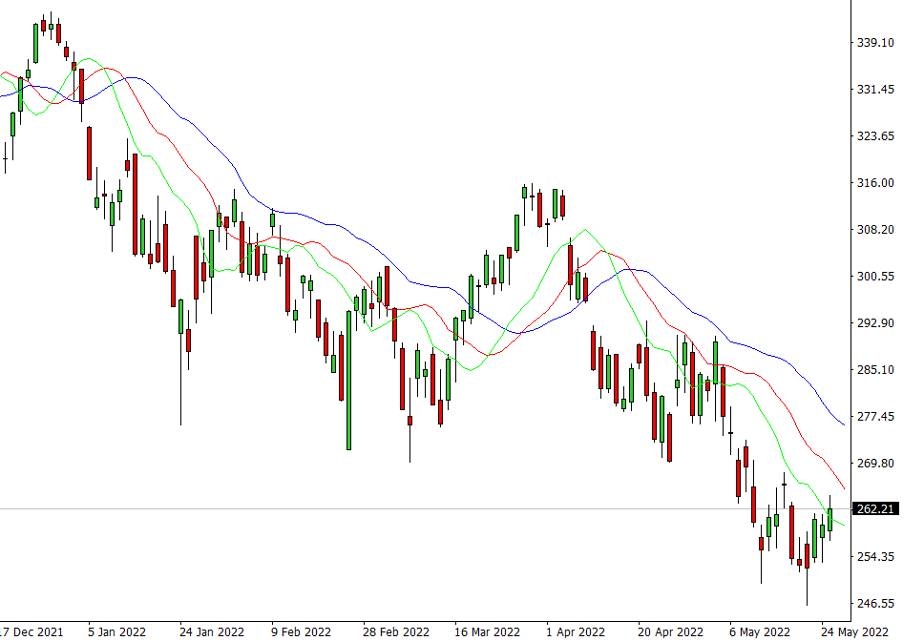This screenshot has height=642, width=904.
Task: Select the 6 May 2022 date marker
Action: pyautogui.click(x=759, y=631)
